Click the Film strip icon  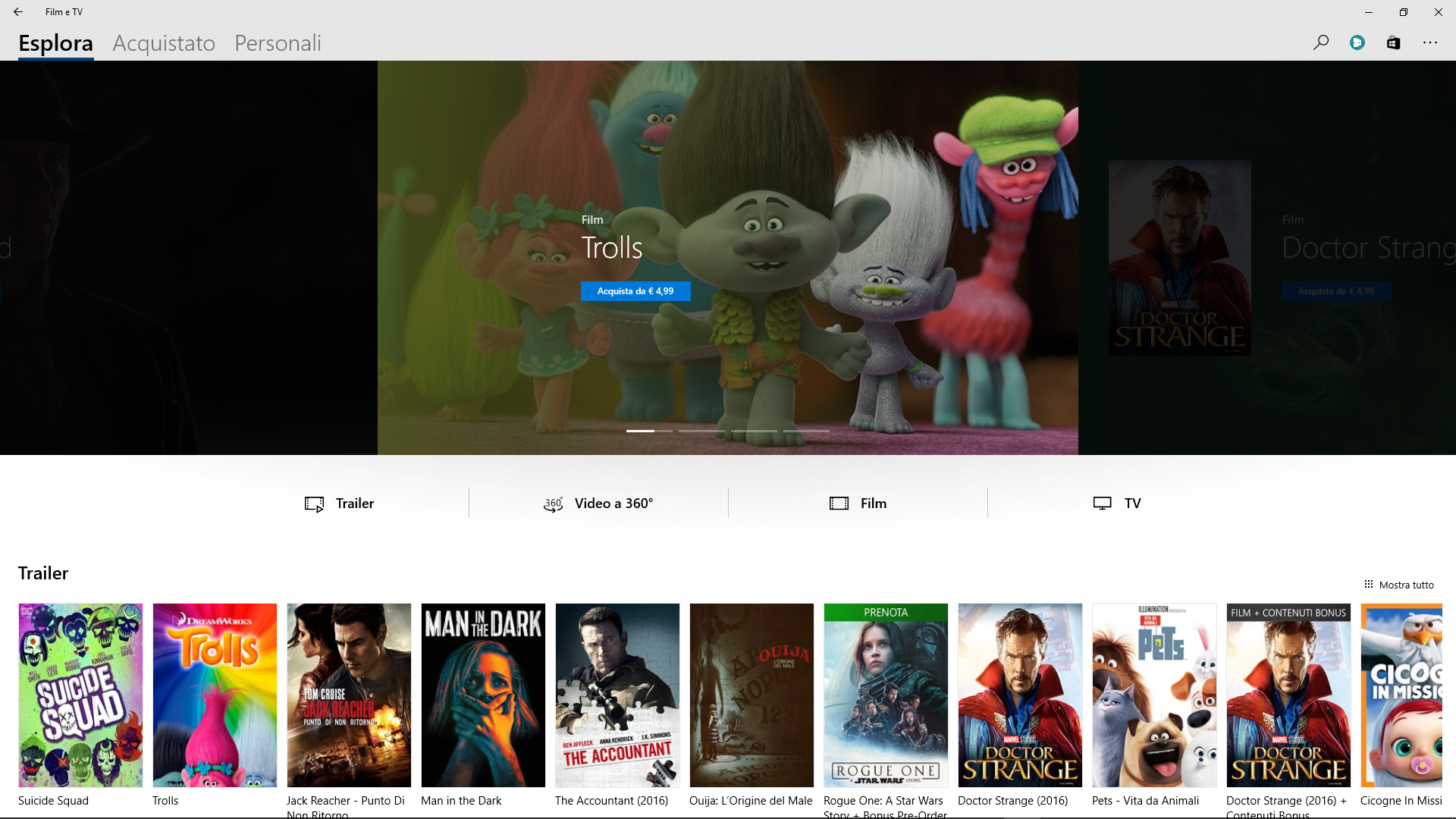pyautogui.click(x=839, y=504)
